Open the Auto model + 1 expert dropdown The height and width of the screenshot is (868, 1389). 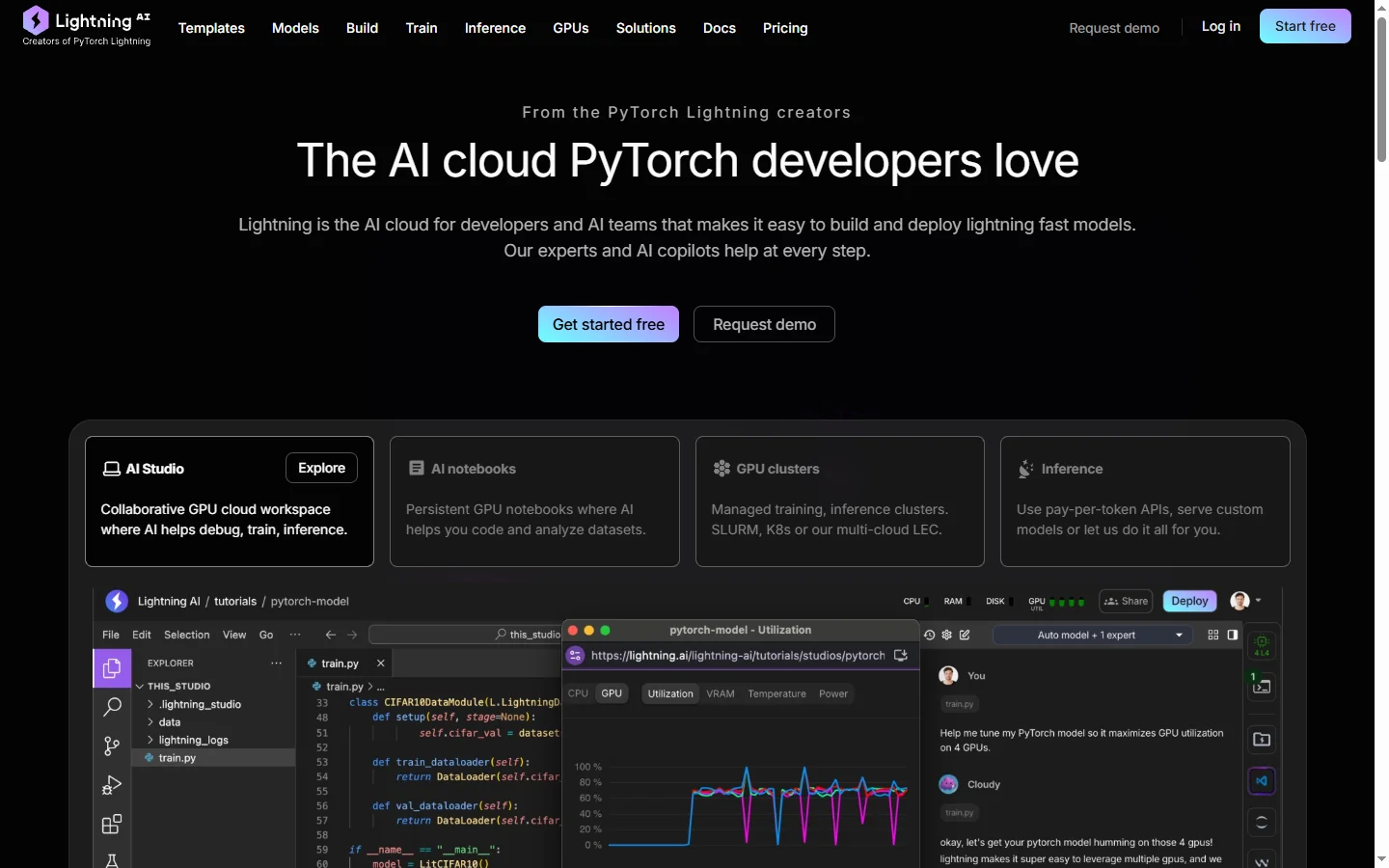(x=1093, y=635)
